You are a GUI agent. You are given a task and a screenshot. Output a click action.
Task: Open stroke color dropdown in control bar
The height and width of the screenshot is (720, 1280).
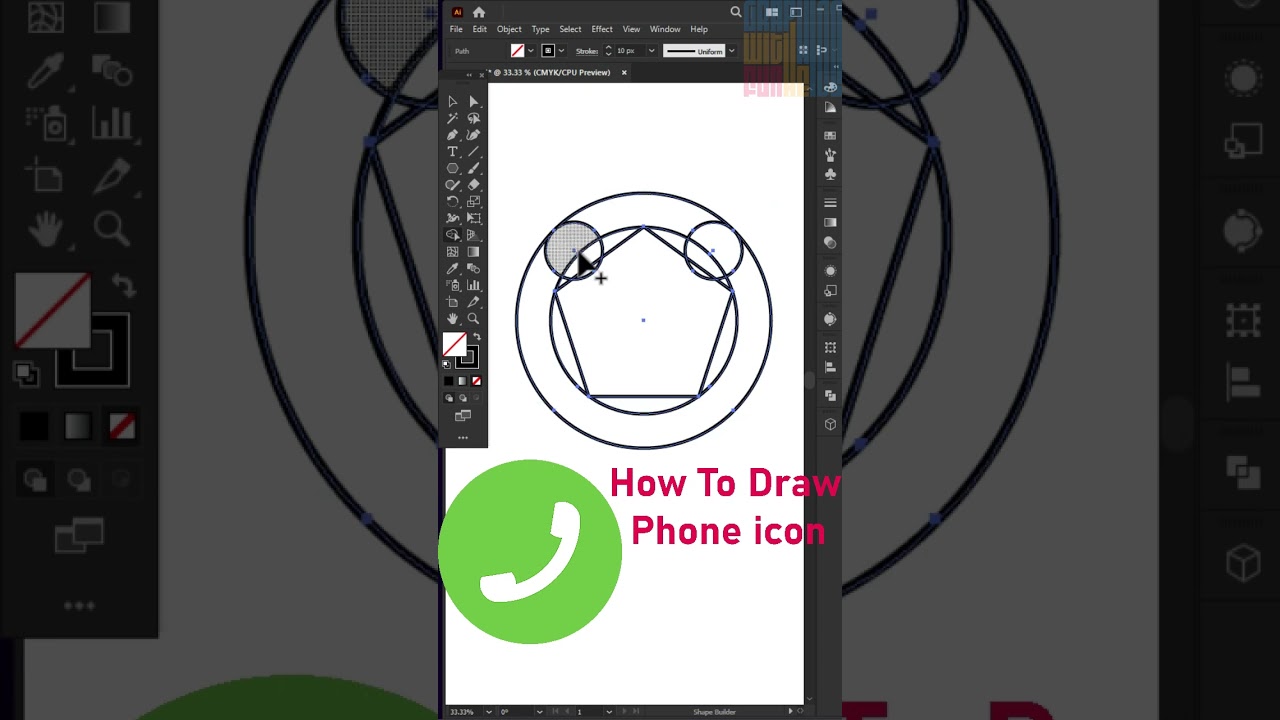(561, 51)
